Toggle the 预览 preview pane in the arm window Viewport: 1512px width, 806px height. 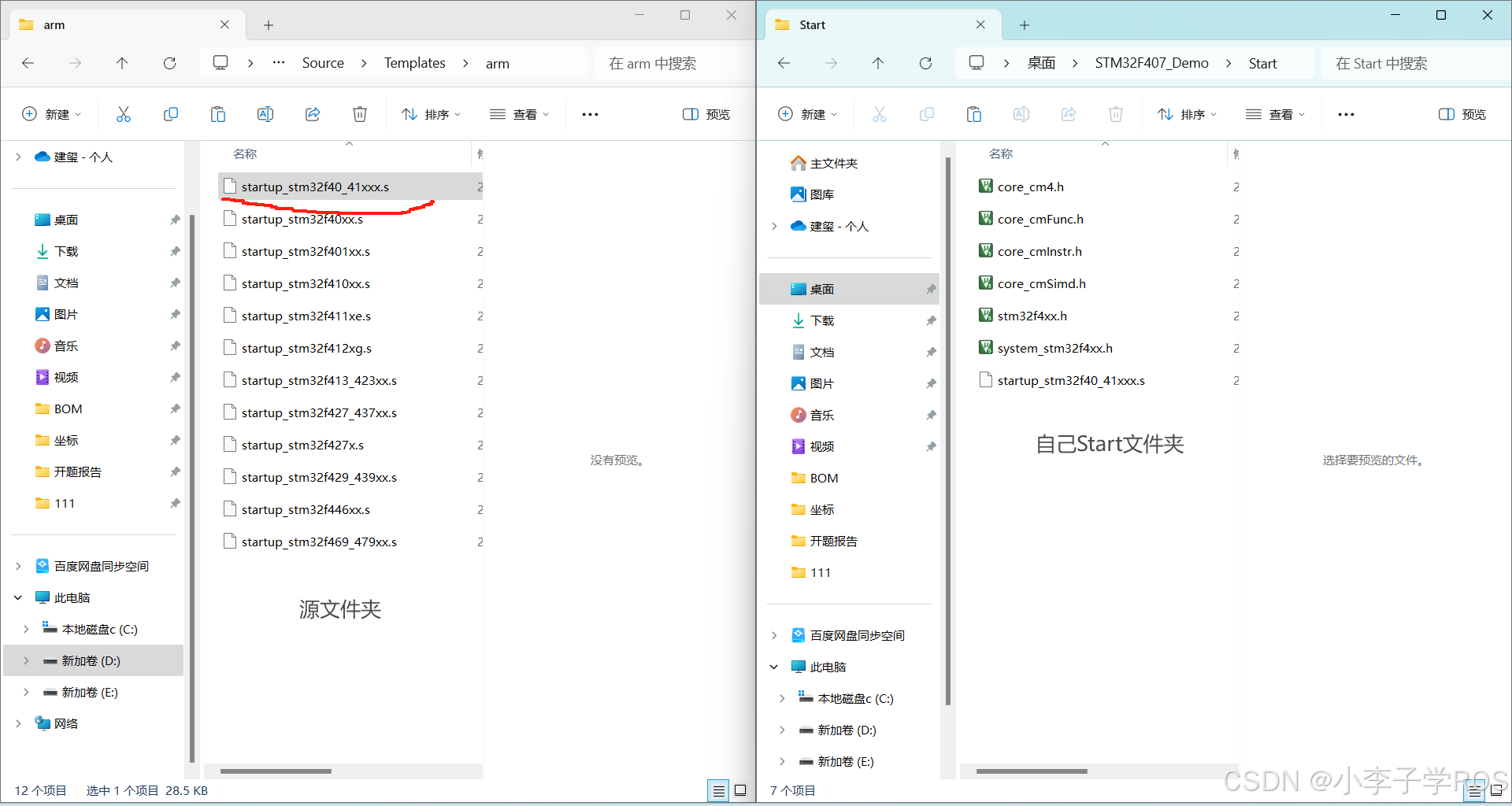(x=706, y=114)
